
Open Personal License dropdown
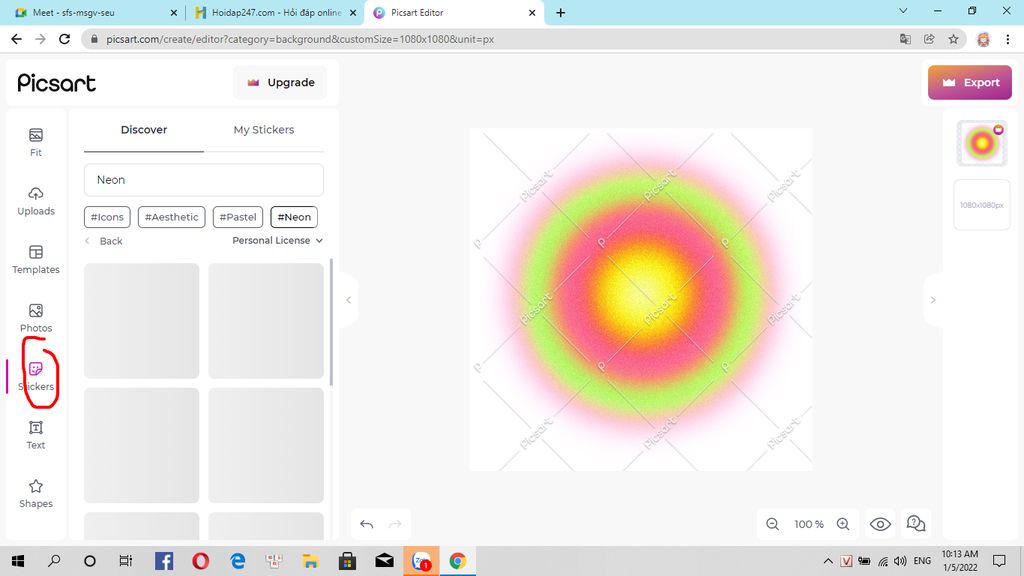pos(278,240)
